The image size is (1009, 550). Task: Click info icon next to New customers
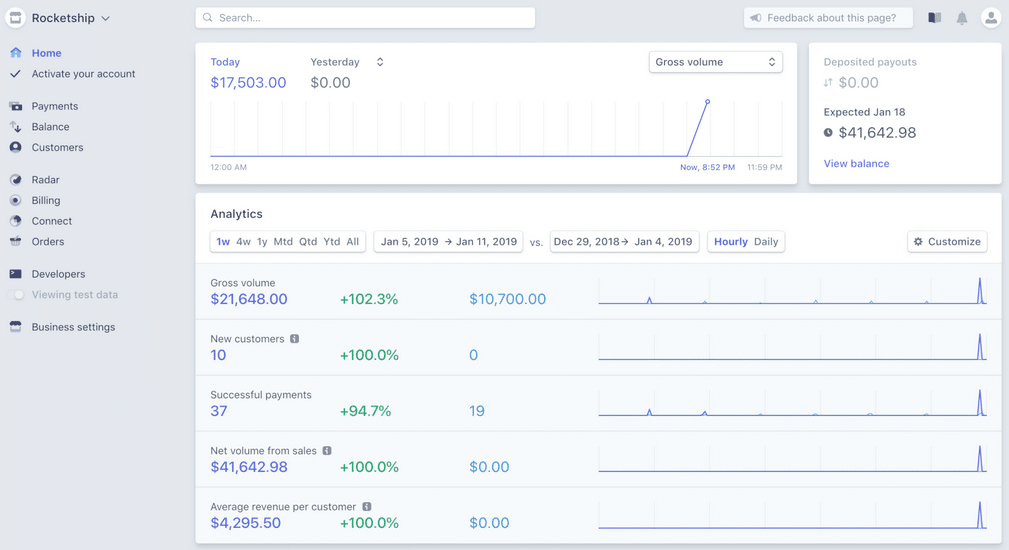294,339
